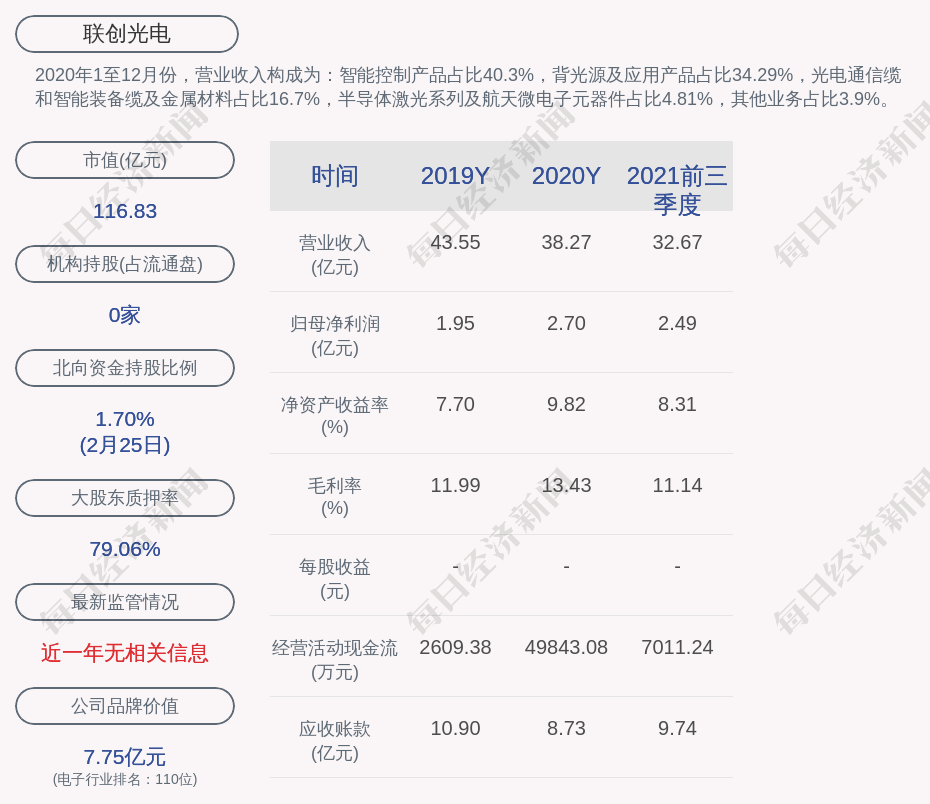Click the 归母净利润(亿元) row label
The image size is (930, 804).
pyautogui.click(x=335, y=336)
